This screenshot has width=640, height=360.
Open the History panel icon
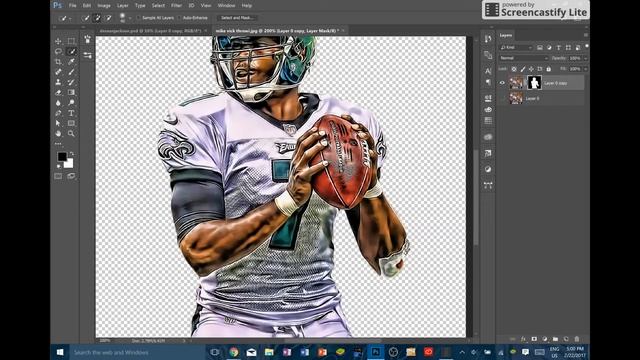(x=488, y=39)
